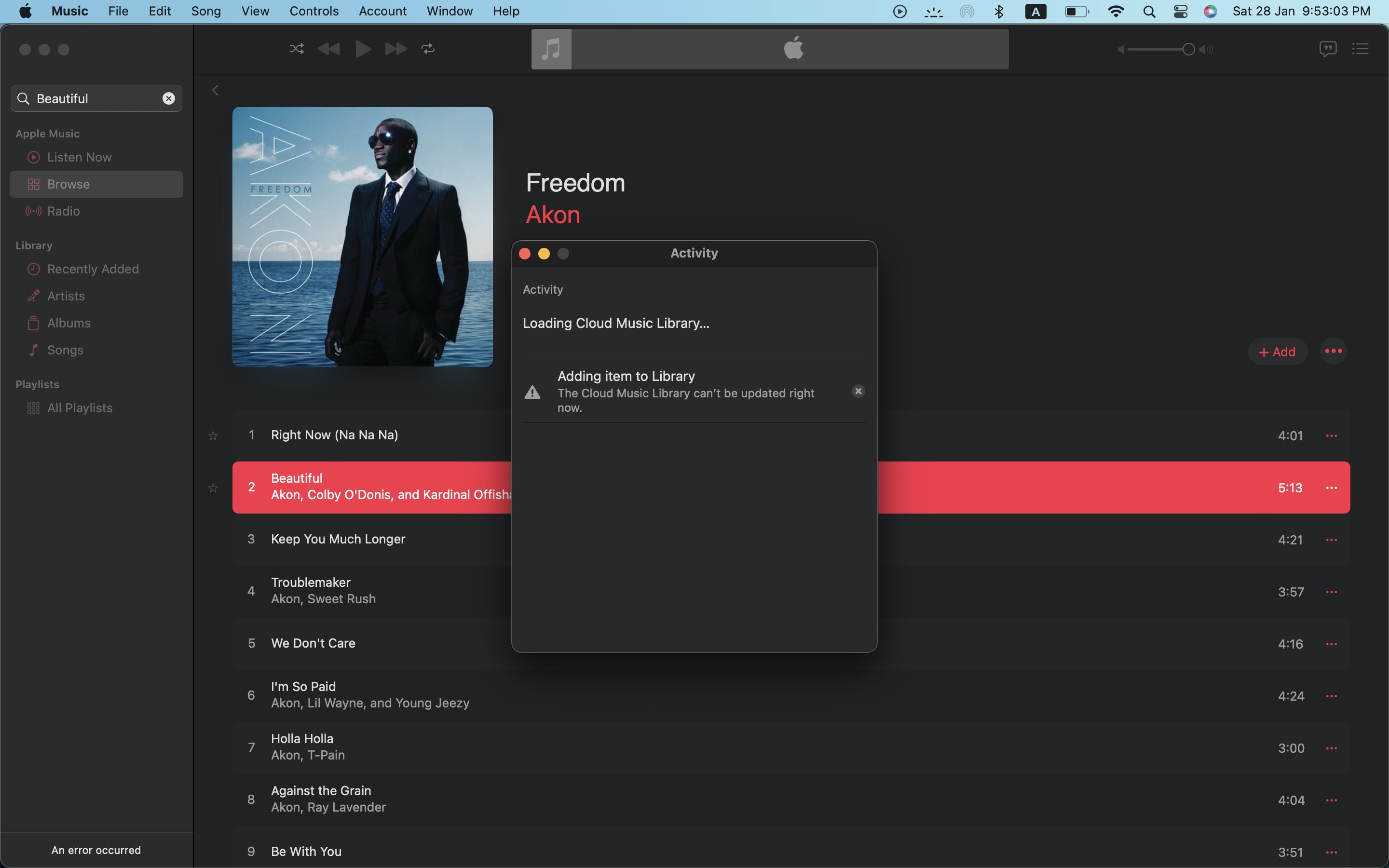This screenshot has height=868, width=1389.
Task: Click the more options ellipsis on Beautiful
Action: [x=1332, y=487]
